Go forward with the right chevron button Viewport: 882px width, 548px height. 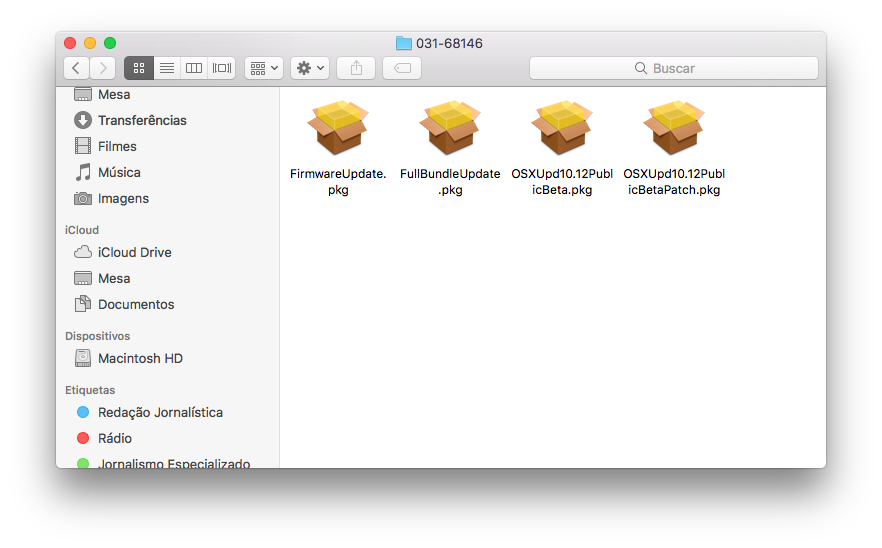point(103,68)
